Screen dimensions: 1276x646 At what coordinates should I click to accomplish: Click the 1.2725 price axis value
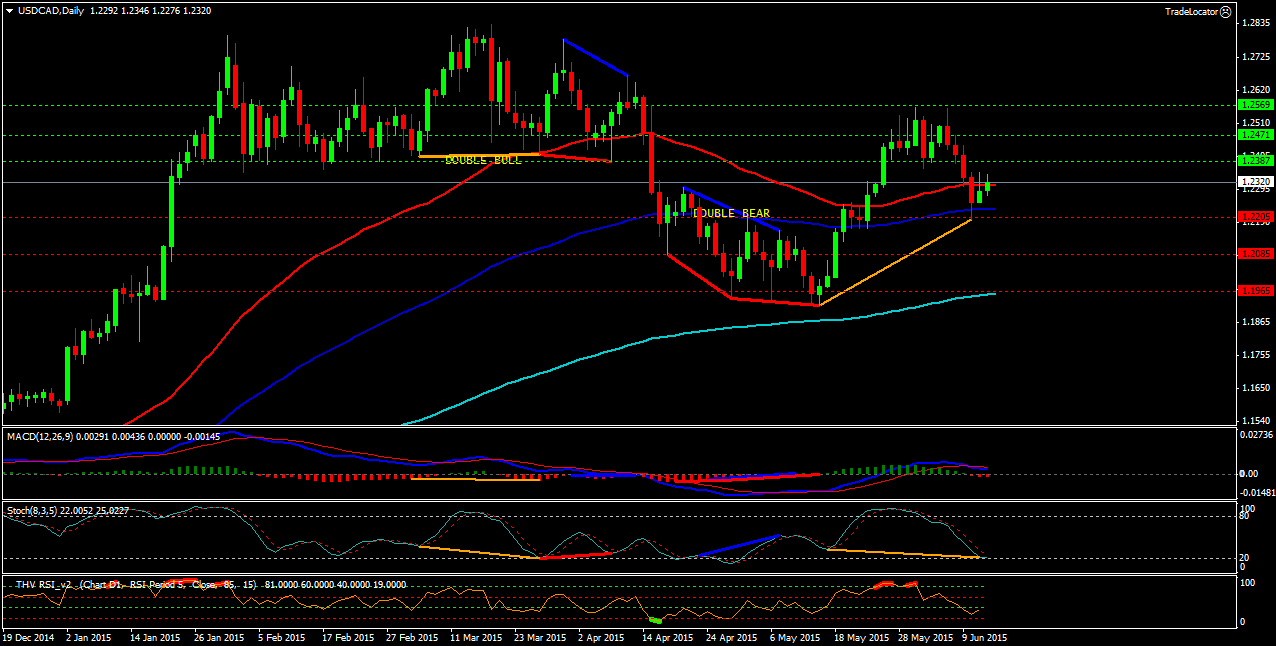pyautogui.click(x=1255, y=57)
